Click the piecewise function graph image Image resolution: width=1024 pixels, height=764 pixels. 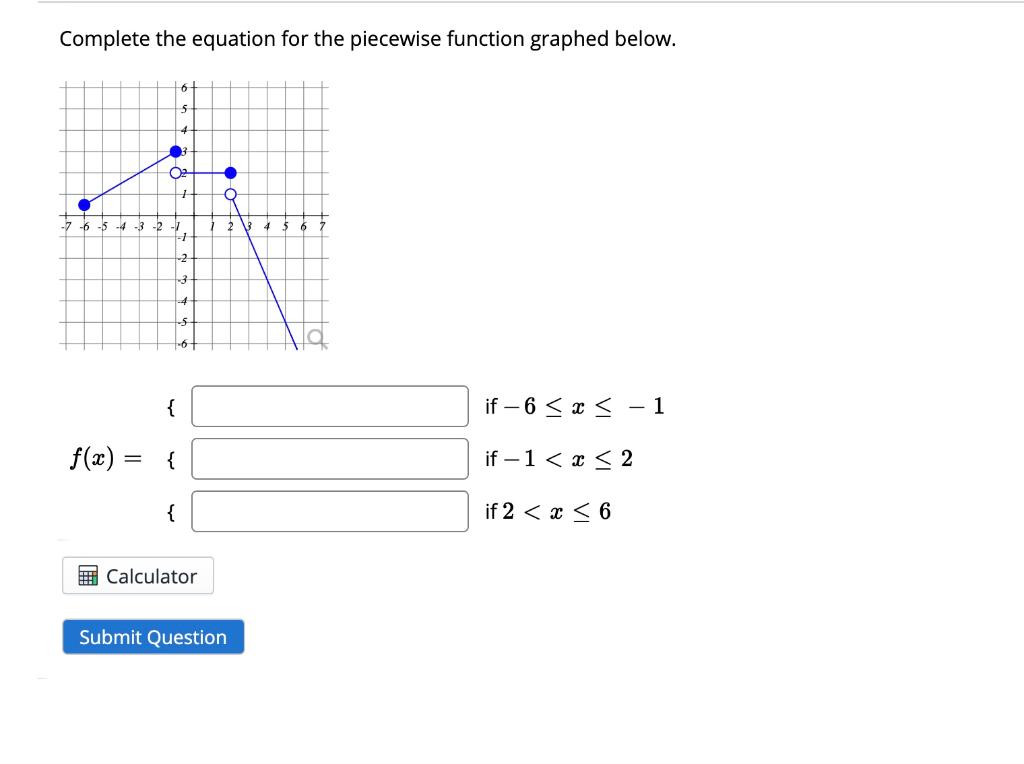click(195, 215)
